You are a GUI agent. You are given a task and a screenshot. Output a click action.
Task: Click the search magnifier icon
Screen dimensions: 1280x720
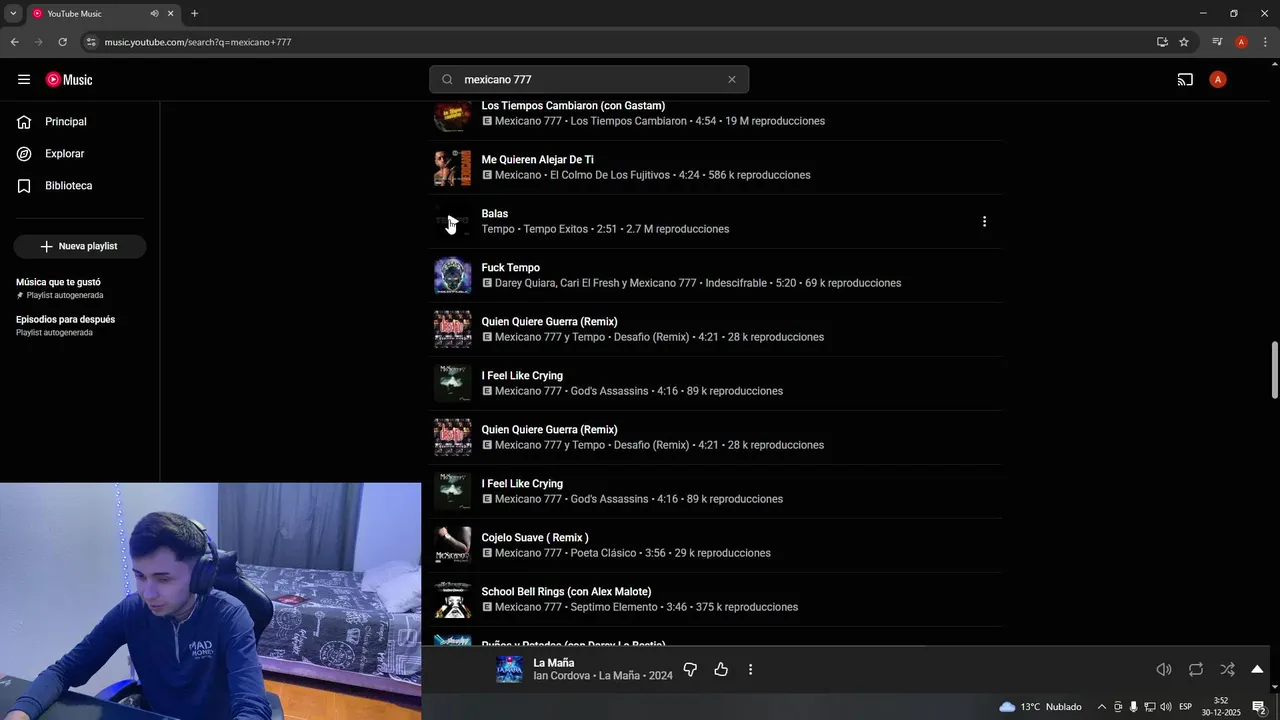tap(447, 80)
